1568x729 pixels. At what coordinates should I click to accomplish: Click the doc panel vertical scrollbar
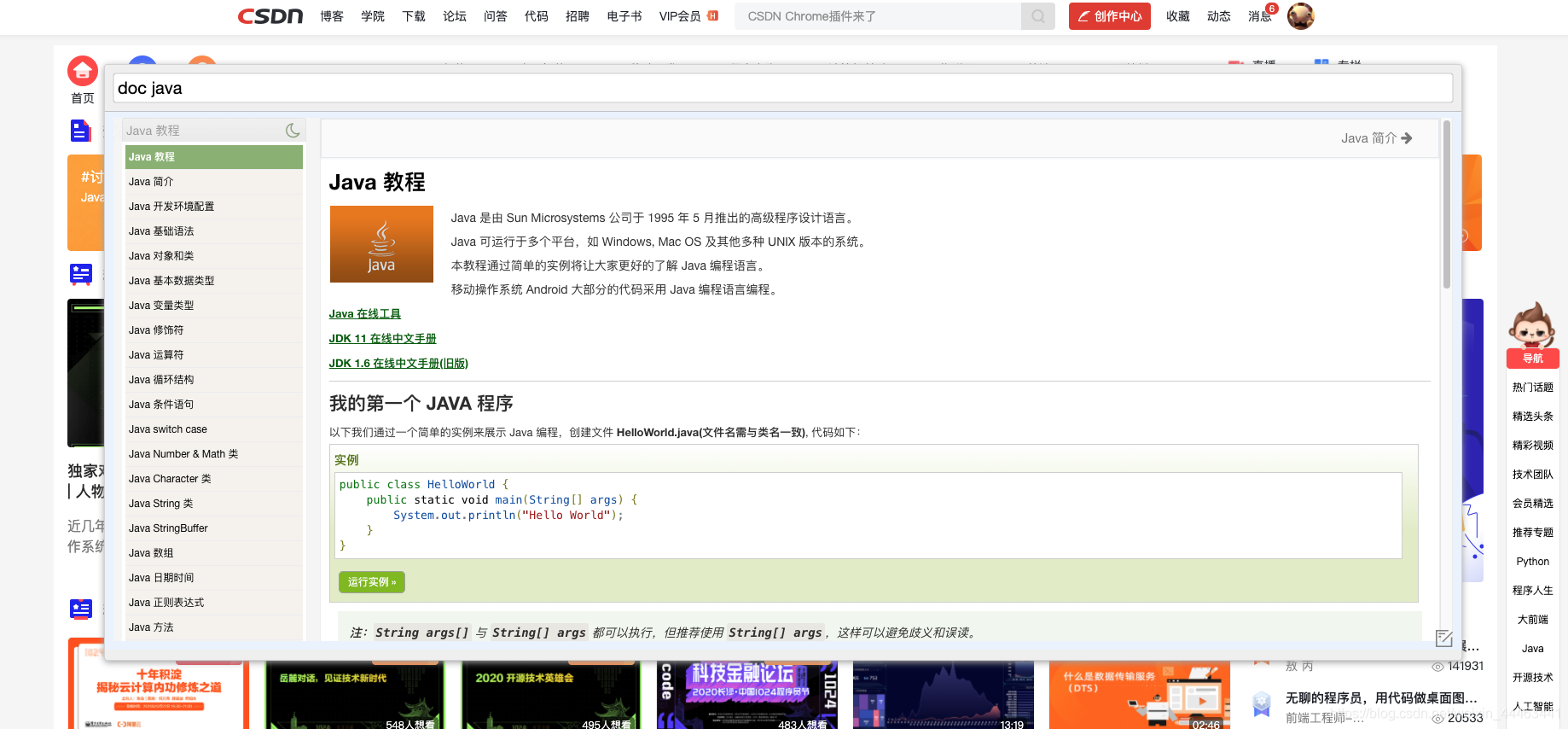click(x=1446, y=205)
